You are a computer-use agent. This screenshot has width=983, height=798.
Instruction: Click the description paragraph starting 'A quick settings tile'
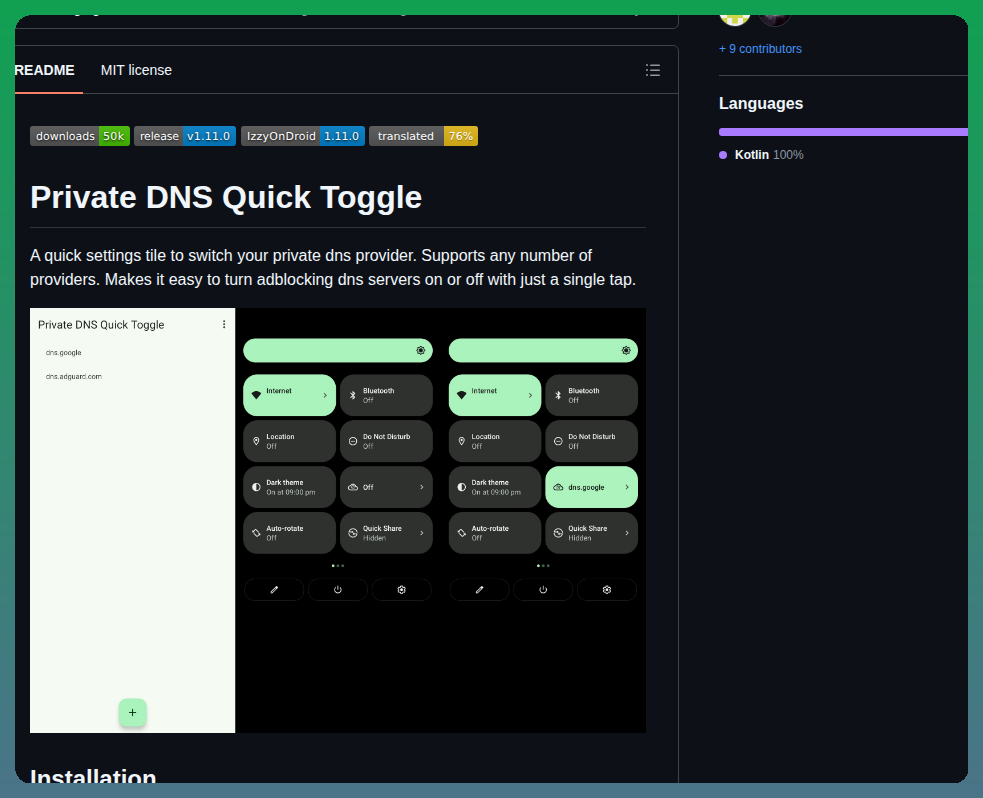(333, 268)
